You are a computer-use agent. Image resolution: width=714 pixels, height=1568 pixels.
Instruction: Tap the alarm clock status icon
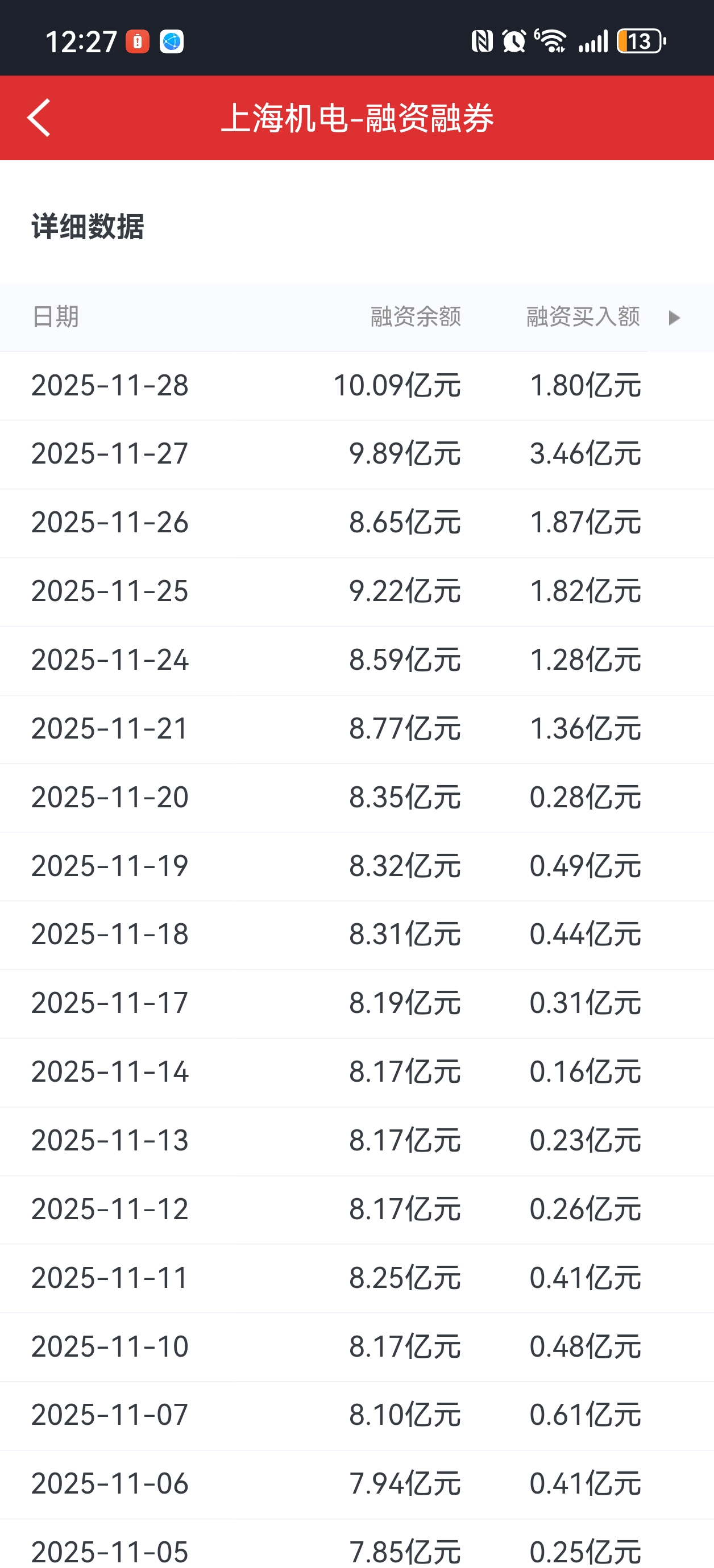[513, 41]
